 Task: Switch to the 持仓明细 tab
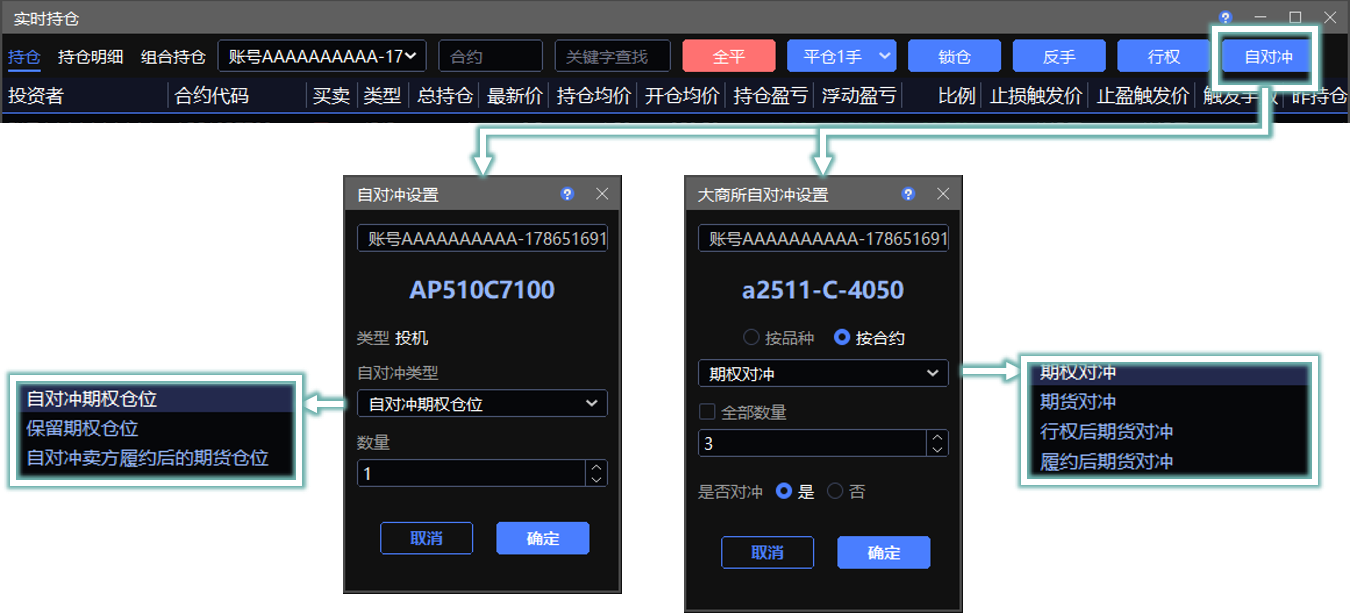91,57
